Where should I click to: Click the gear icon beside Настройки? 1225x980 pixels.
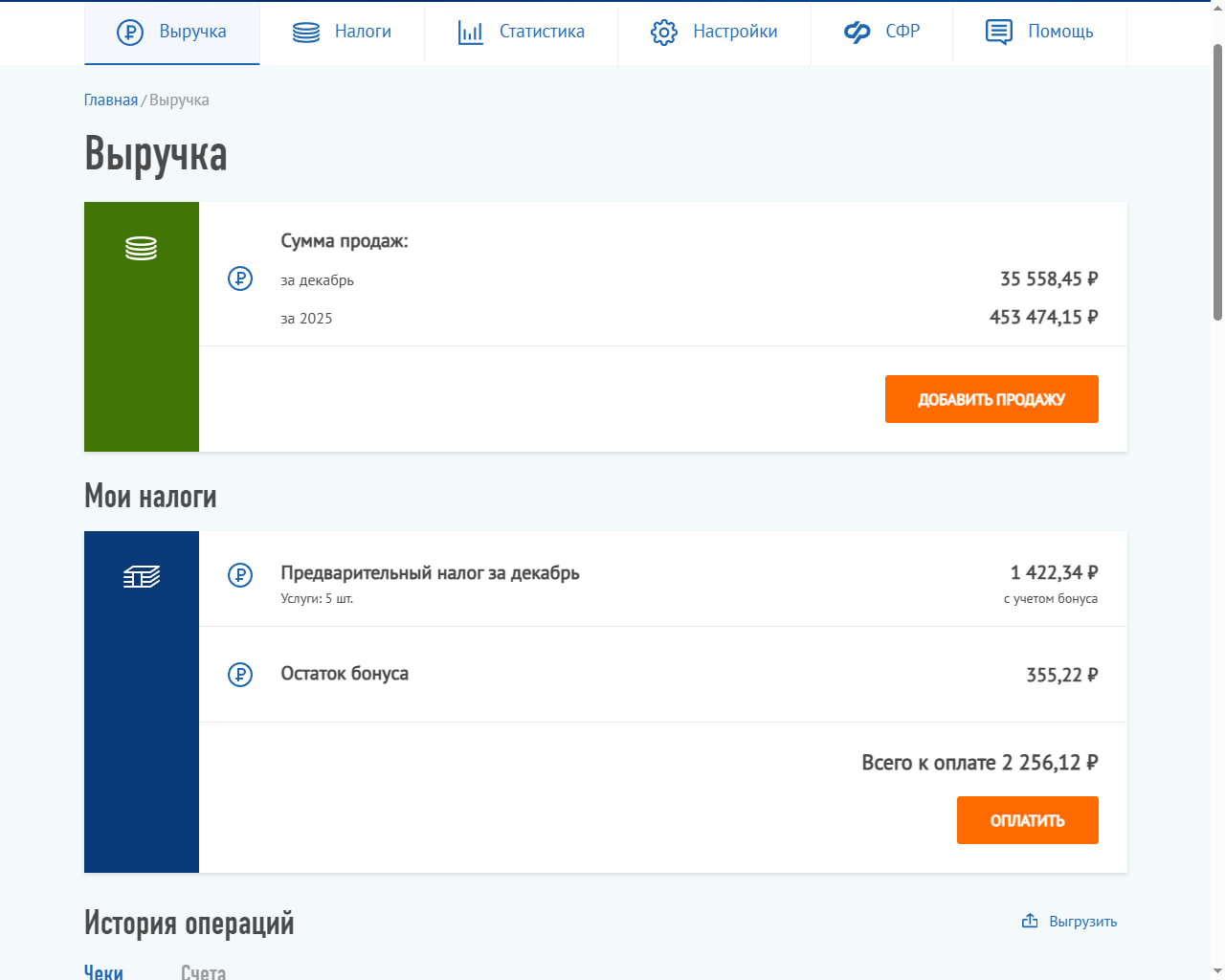coord(663,33)
